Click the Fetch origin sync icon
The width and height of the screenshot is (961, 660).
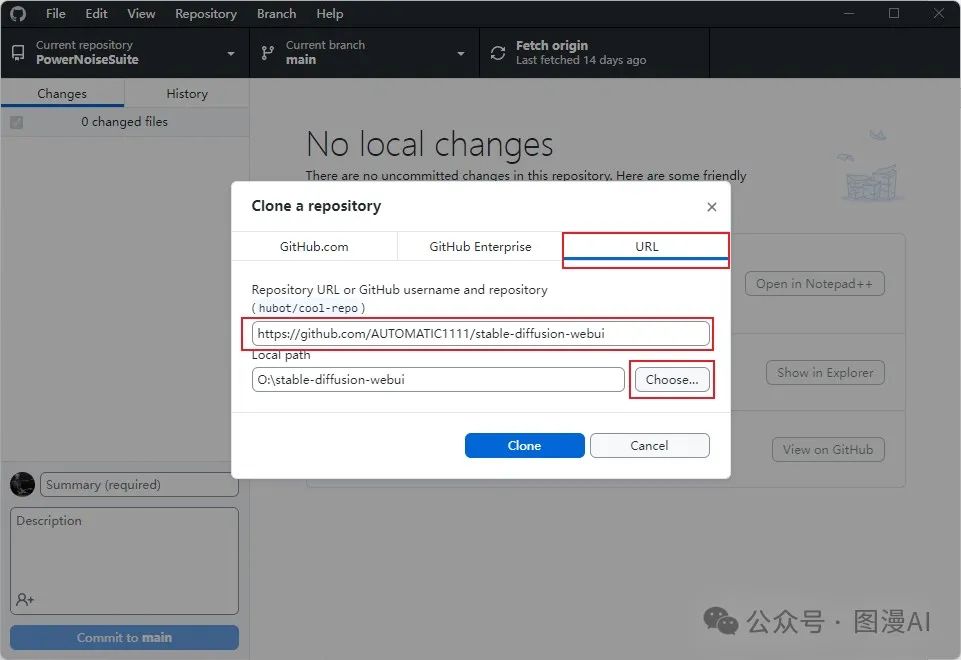tap(498, 53)
